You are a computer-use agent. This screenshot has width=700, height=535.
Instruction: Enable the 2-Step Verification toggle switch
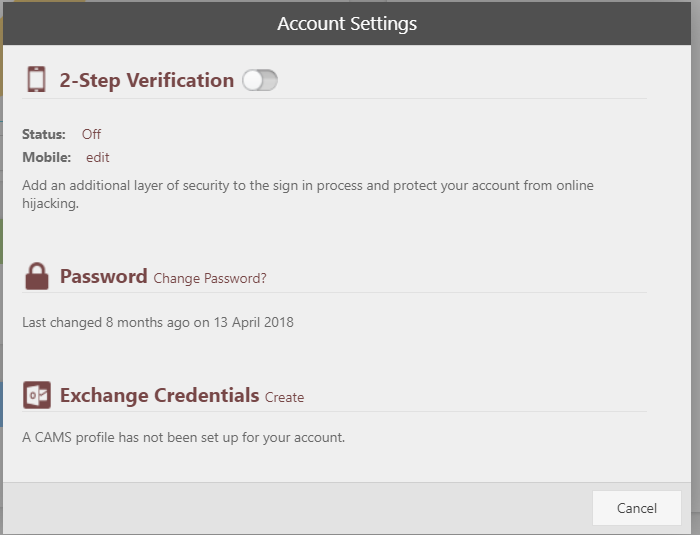tap(260, 81)
